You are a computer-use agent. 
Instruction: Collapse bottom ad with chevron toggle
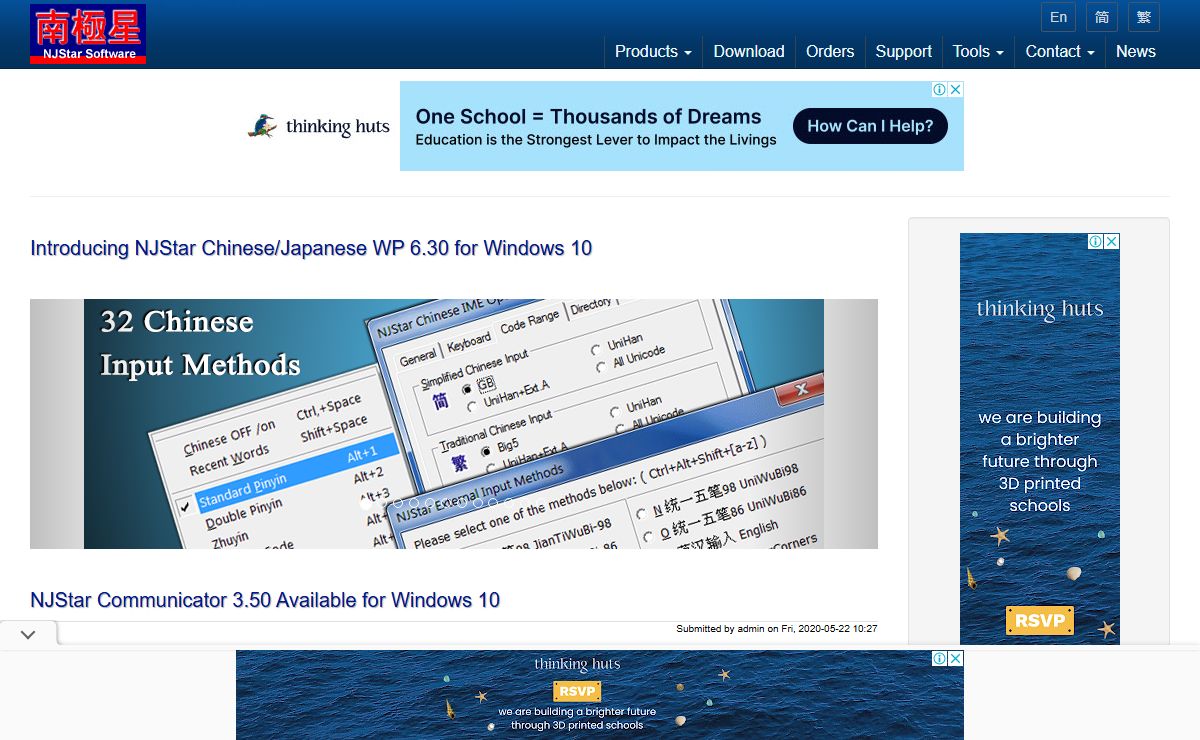point(28,634)
